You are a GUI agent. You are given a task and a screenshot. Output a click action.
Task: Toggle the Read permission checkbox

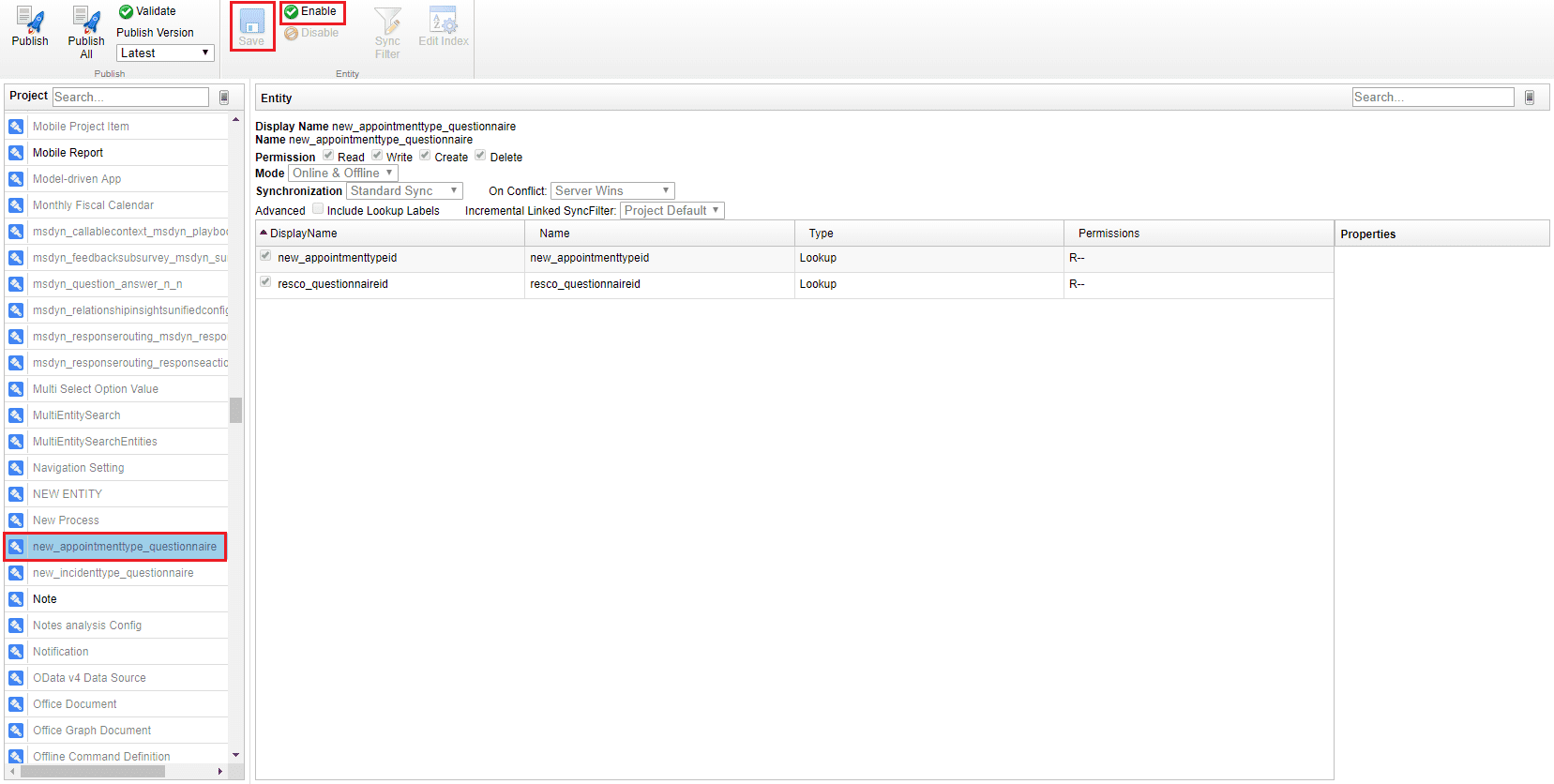coord(328,156)
